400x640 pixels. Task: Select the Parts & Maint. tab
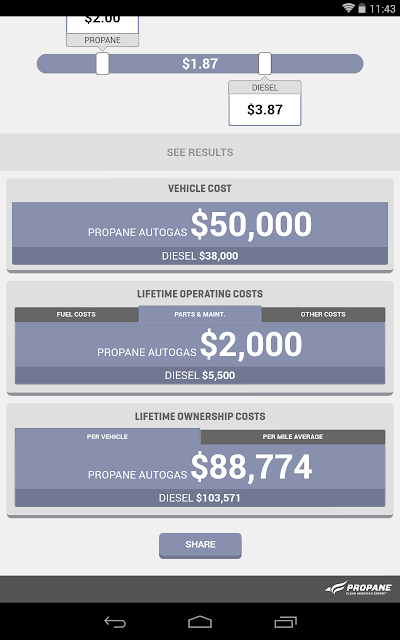pos(200,314)
